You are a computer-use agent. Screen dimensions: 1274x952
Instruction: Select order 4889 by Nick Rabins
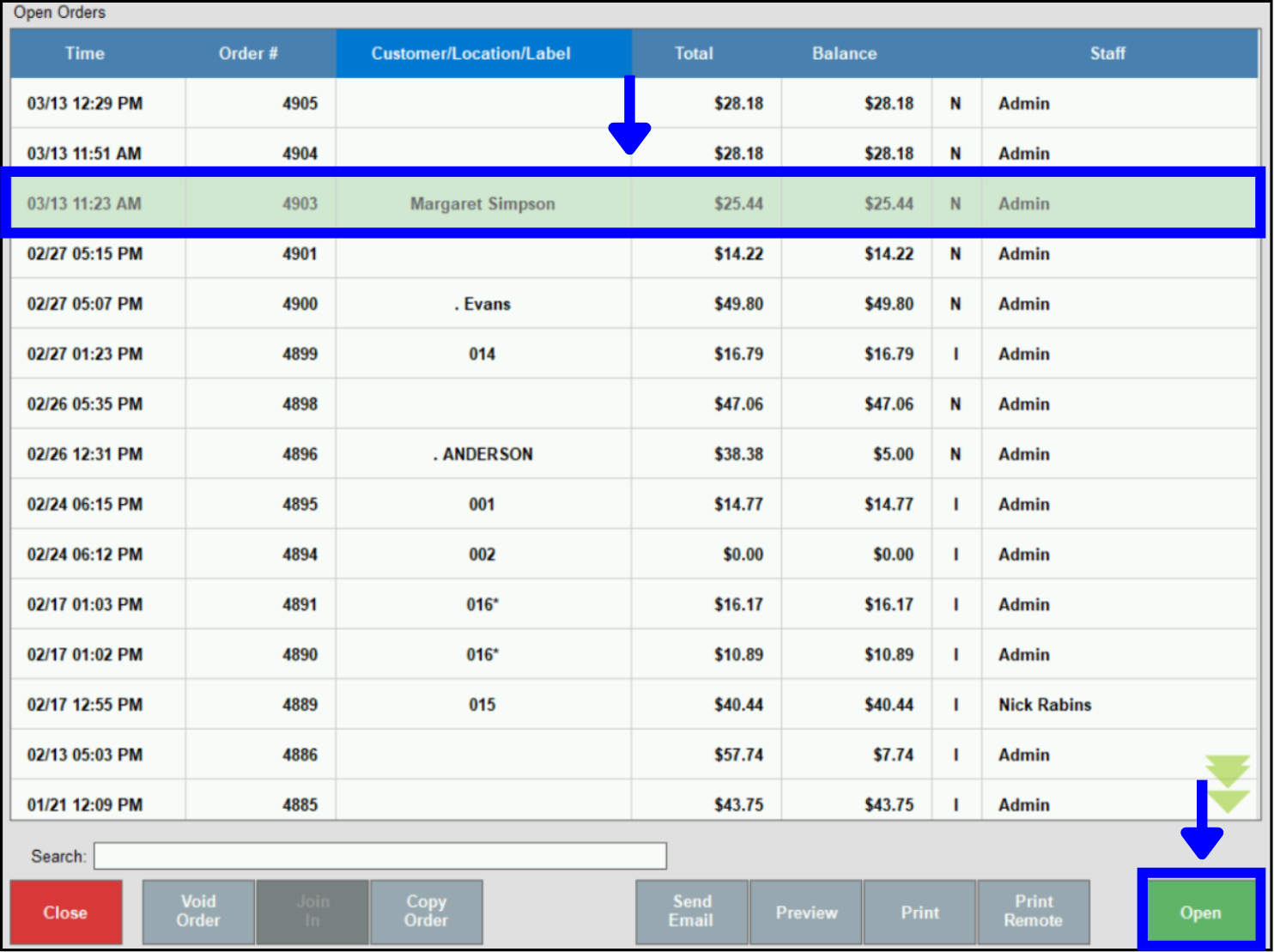tap(483, 704)
